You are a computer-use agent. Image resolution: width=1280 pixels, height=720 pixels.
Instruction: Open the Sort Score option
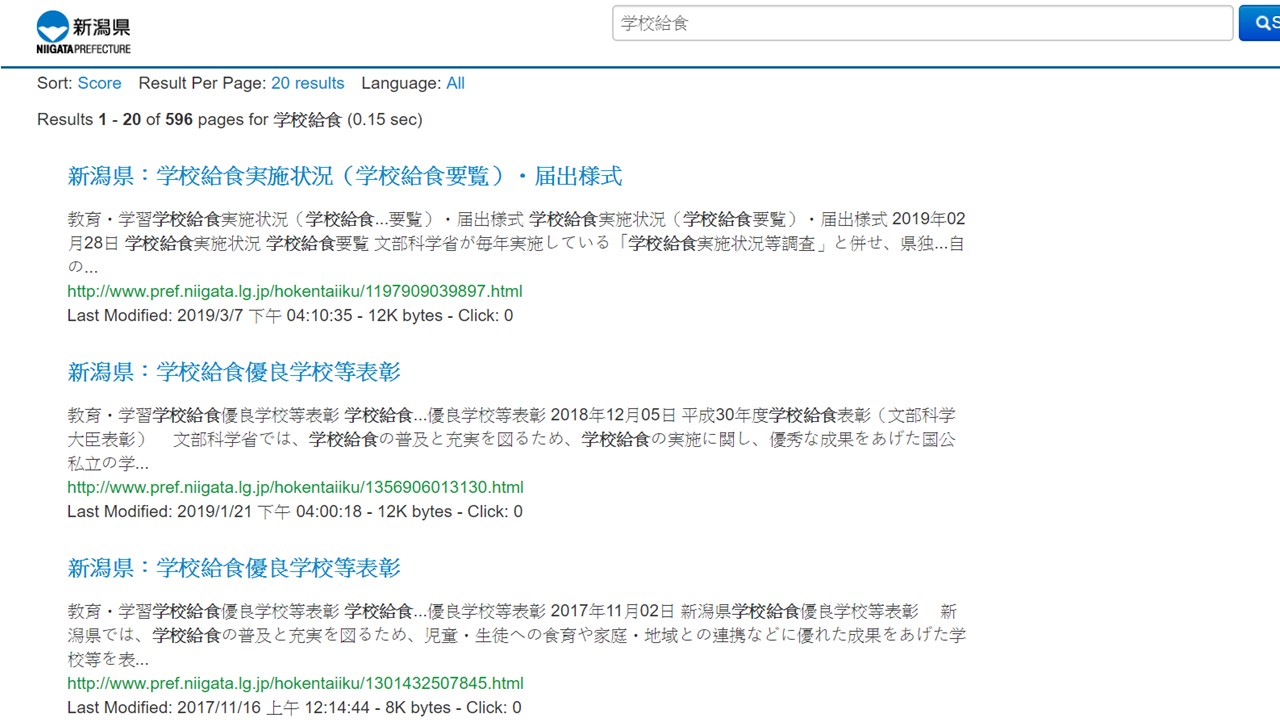point(99,83)
